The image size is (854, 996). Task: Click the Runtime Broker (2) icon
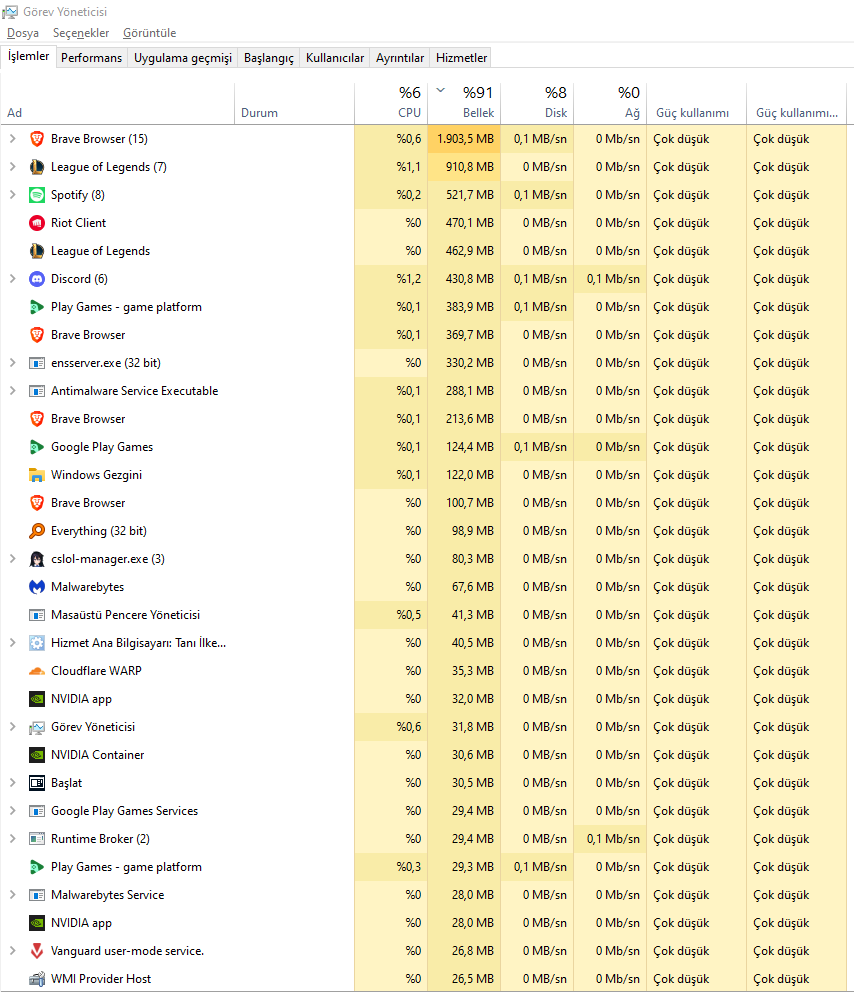click(x=37, y=839)
